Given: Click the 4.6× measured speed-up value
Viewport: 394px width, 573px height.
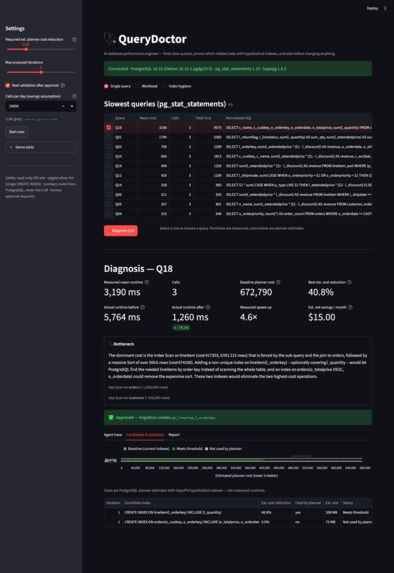Looking at the screenshot, I should 249,317.
